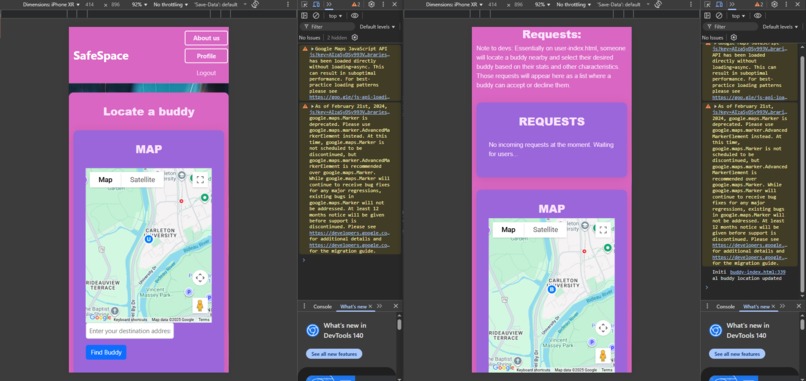This screenshot has width=806, height=381.
Task: Clear console in left DevTools
Action: 316,16
